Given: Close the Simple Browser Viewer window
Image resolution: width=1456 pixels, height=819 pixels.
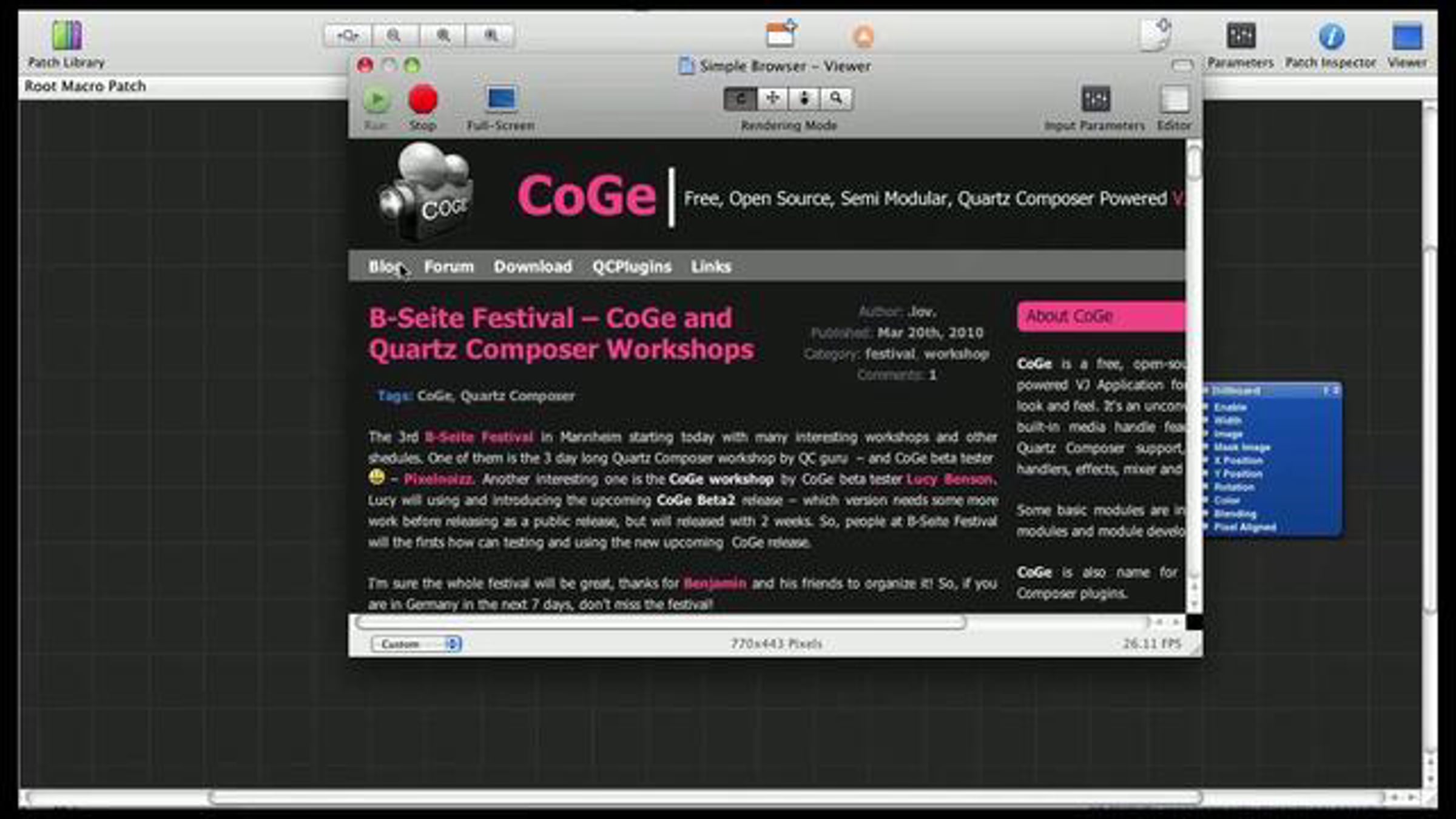Looking at the screenshot, I should click(365, 65).
